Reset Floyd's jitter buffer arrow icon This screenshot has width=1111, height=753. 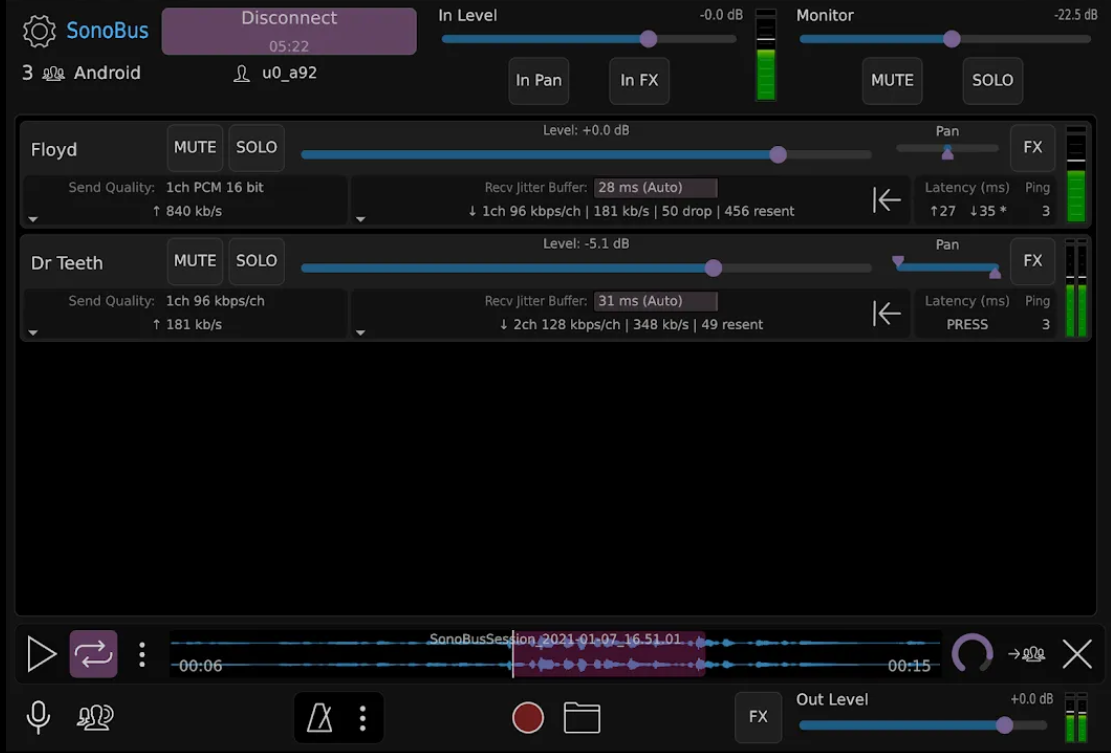click(x=886, y=200)
